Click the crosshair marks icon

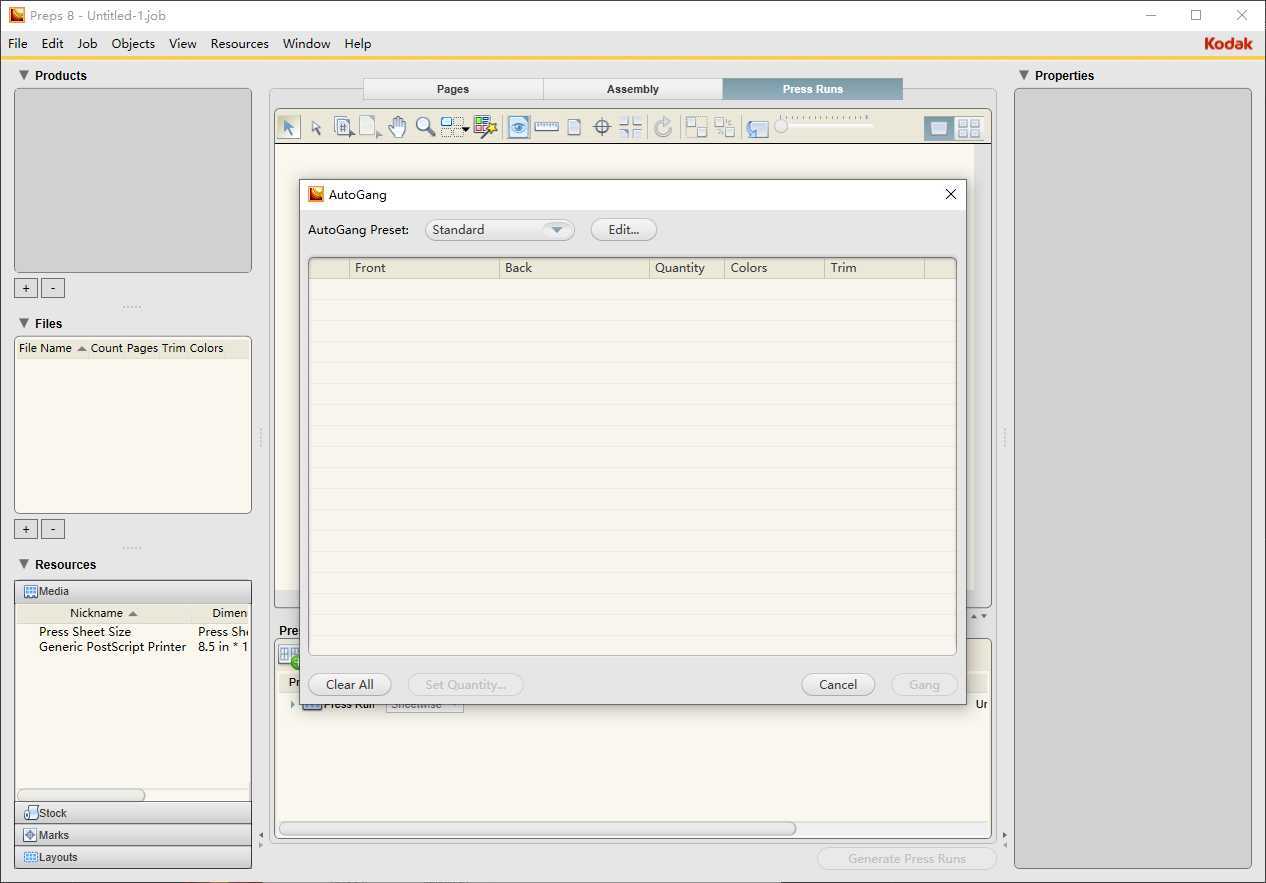(x=602, y=127)
